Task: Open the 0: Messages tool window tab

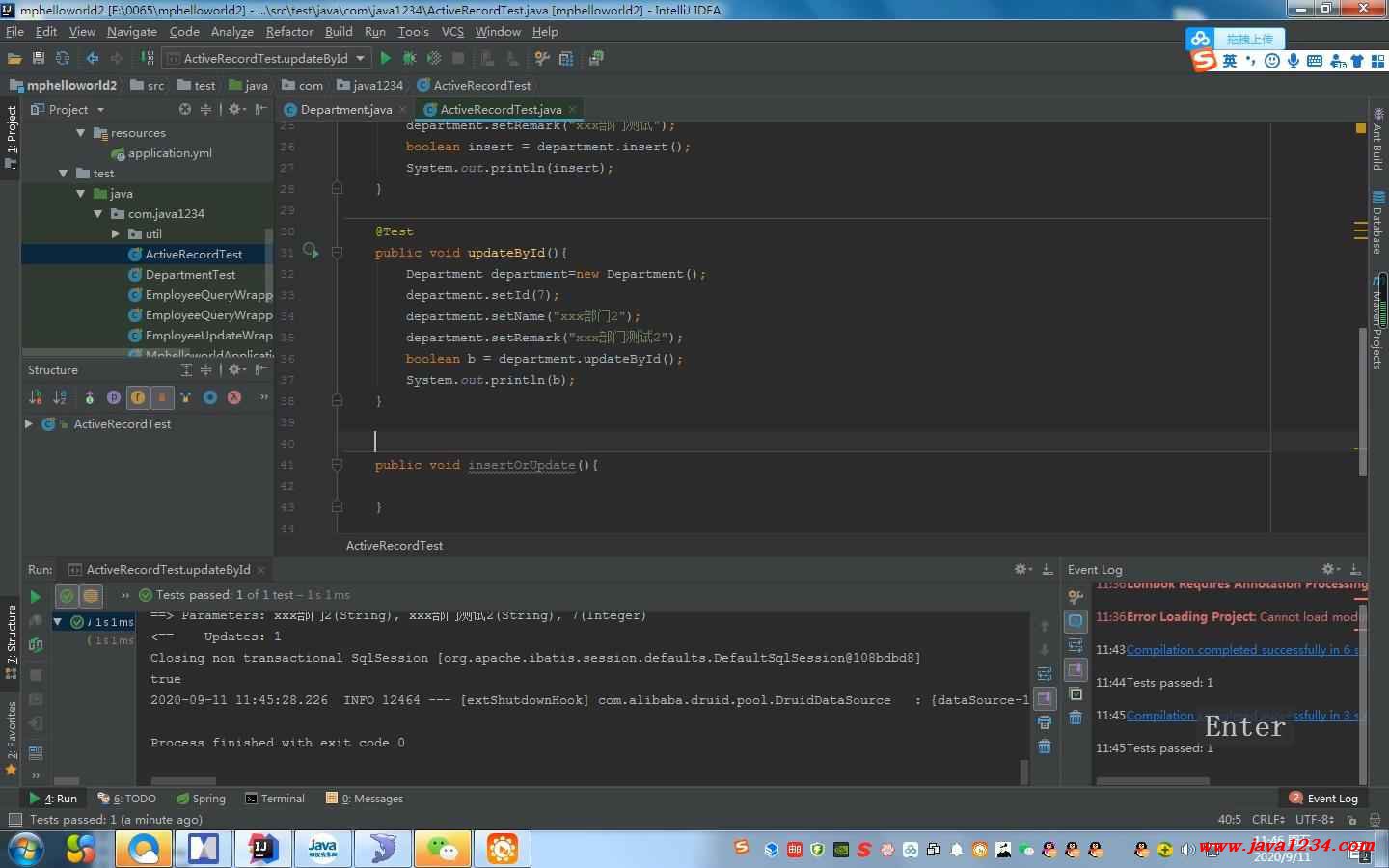Action: pos(365,799)
